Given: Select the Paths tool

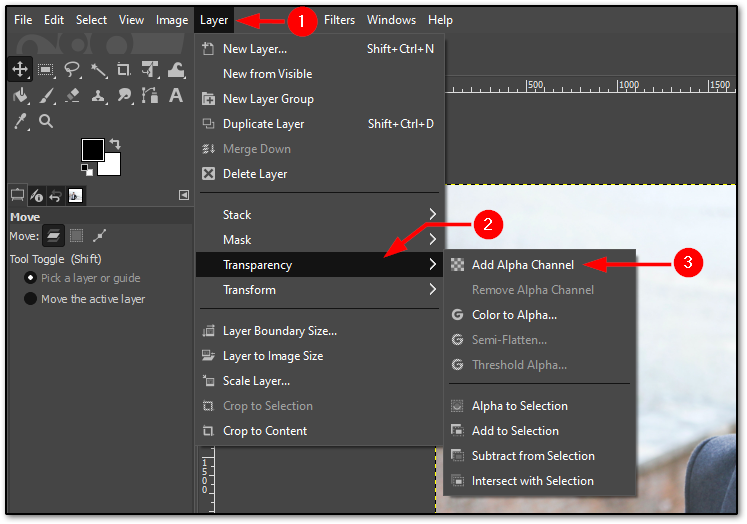Looking at the screenshot, I should coord(150,96).
